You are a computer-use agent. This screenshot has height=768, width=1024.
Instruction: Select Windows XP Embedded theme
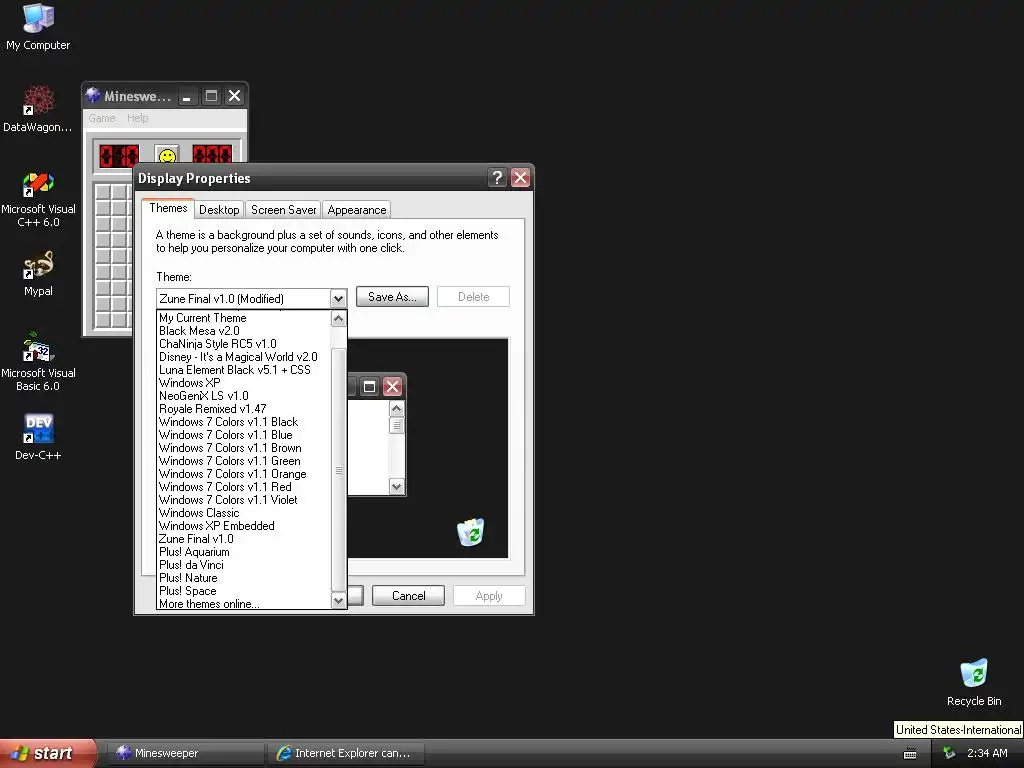[x=244, y=526]
